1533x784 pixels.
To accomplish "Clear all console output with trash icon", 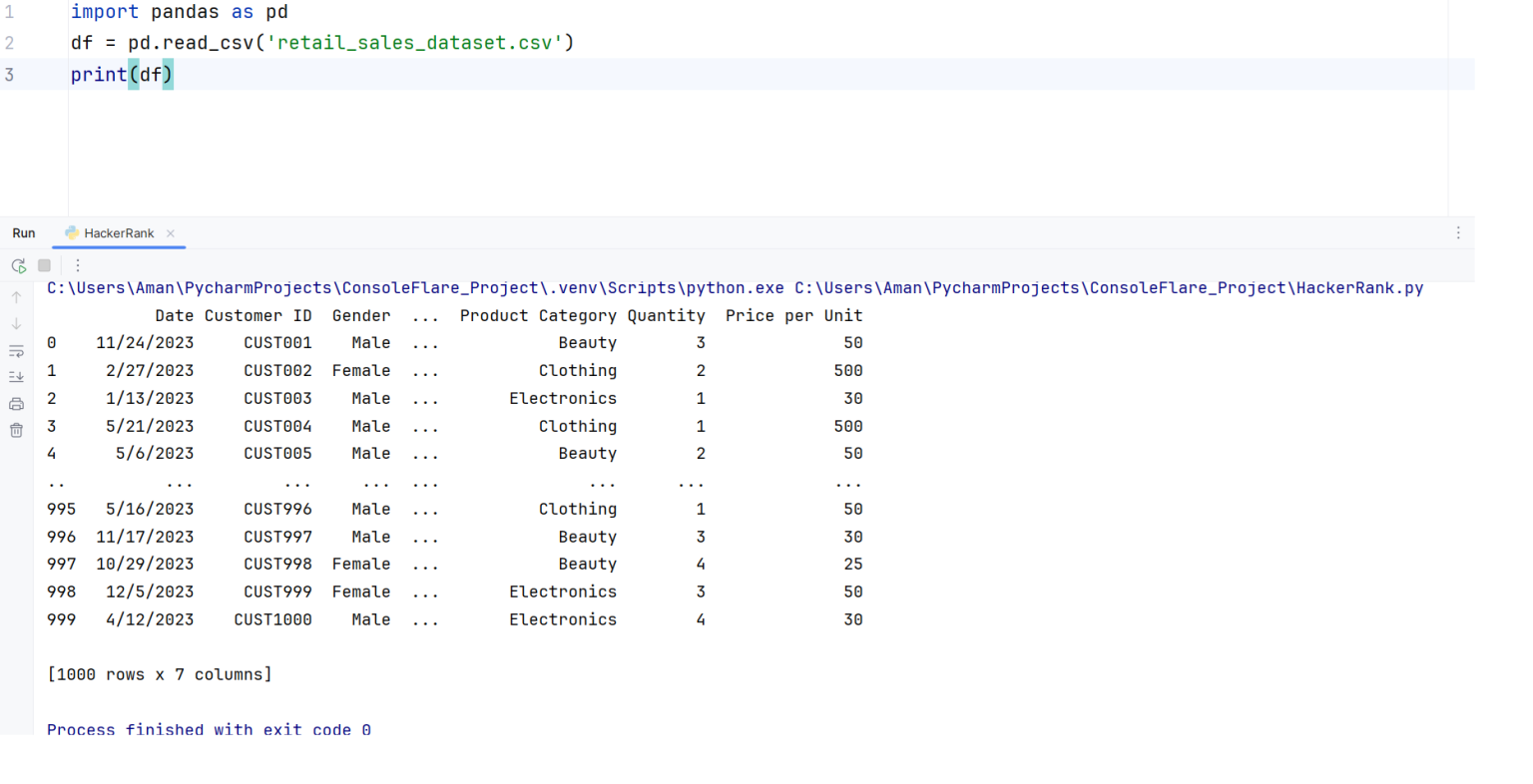I will pyautogui.click(x=16, y=431).
